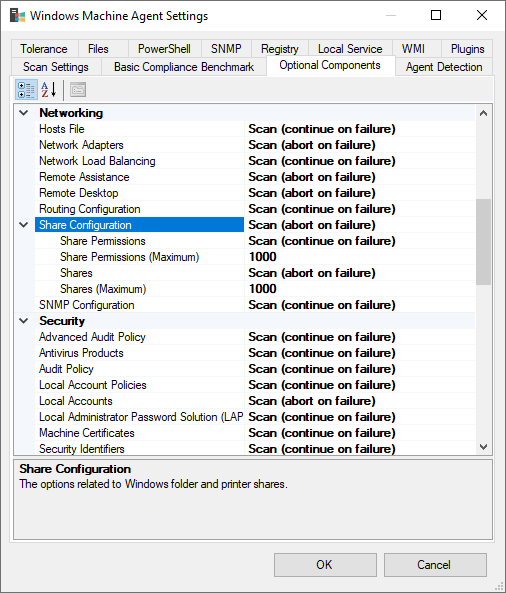
Task: Select the Optional Components tab
Action: click(x=330, y=65)
